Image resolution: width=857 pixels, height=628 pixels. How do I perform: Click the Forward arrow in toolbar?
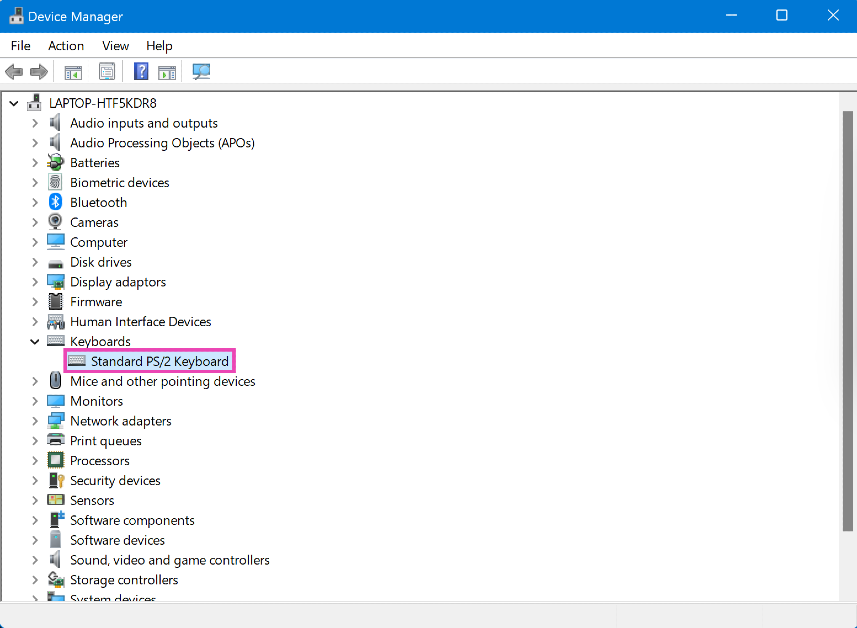coord(39,72)
